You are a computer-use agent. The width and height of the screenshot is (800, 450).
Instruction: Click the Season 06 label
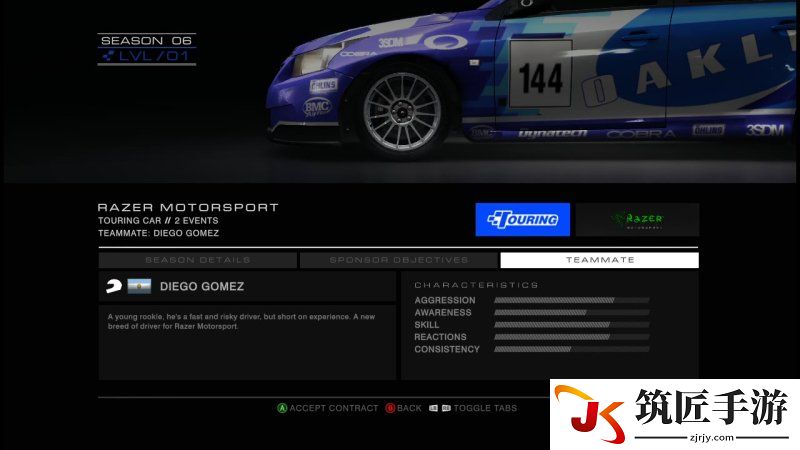pyautogui.click(x=146, y=40)
